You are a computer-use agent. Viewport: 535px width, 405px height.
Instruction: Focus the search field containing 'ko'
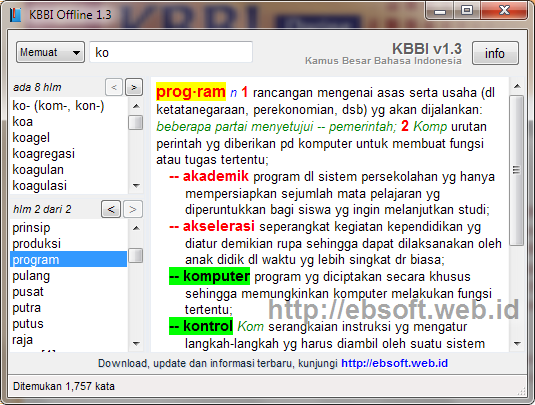171,52
